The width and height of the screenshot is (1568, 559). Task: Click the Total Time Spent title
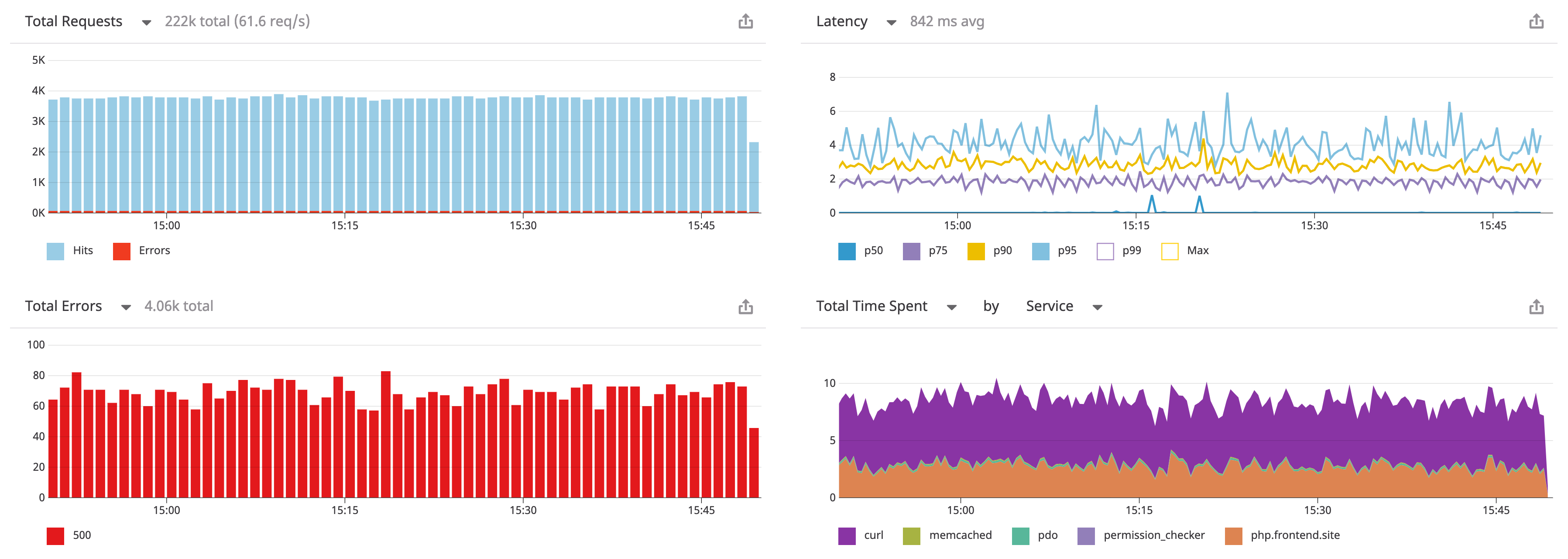tap(871, 306)
